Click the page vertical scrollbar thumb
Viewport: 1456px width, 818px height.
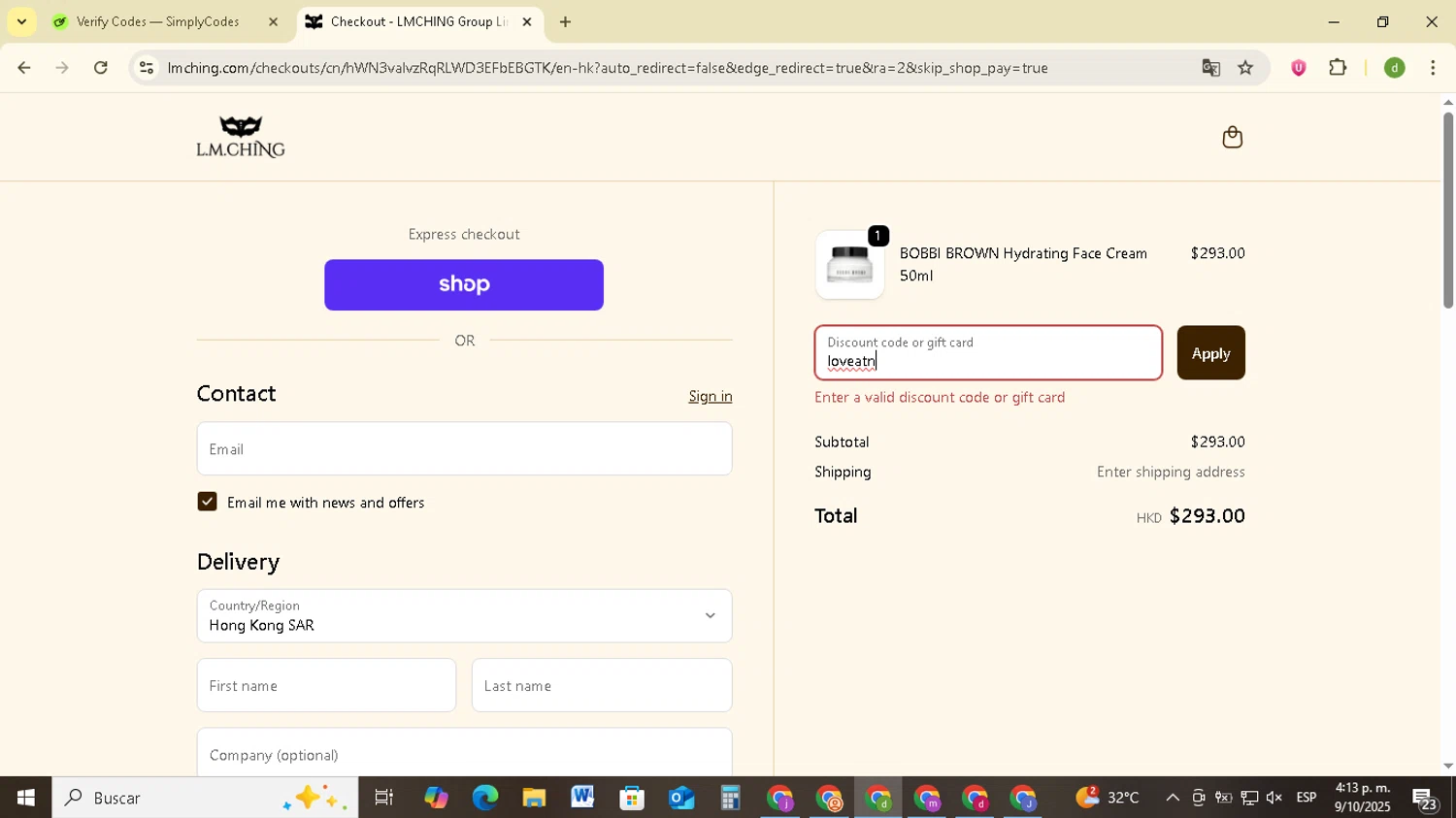[x=1448, y=210]
